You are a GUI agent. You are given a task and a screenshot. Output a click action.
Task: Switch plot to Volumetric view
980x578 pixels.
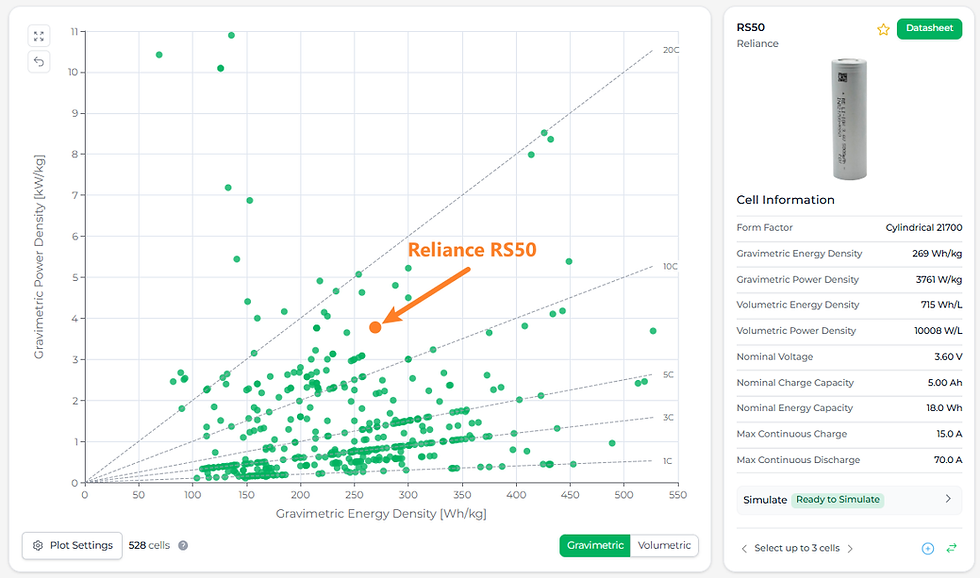pyautogui.click(x=664, y=546)
